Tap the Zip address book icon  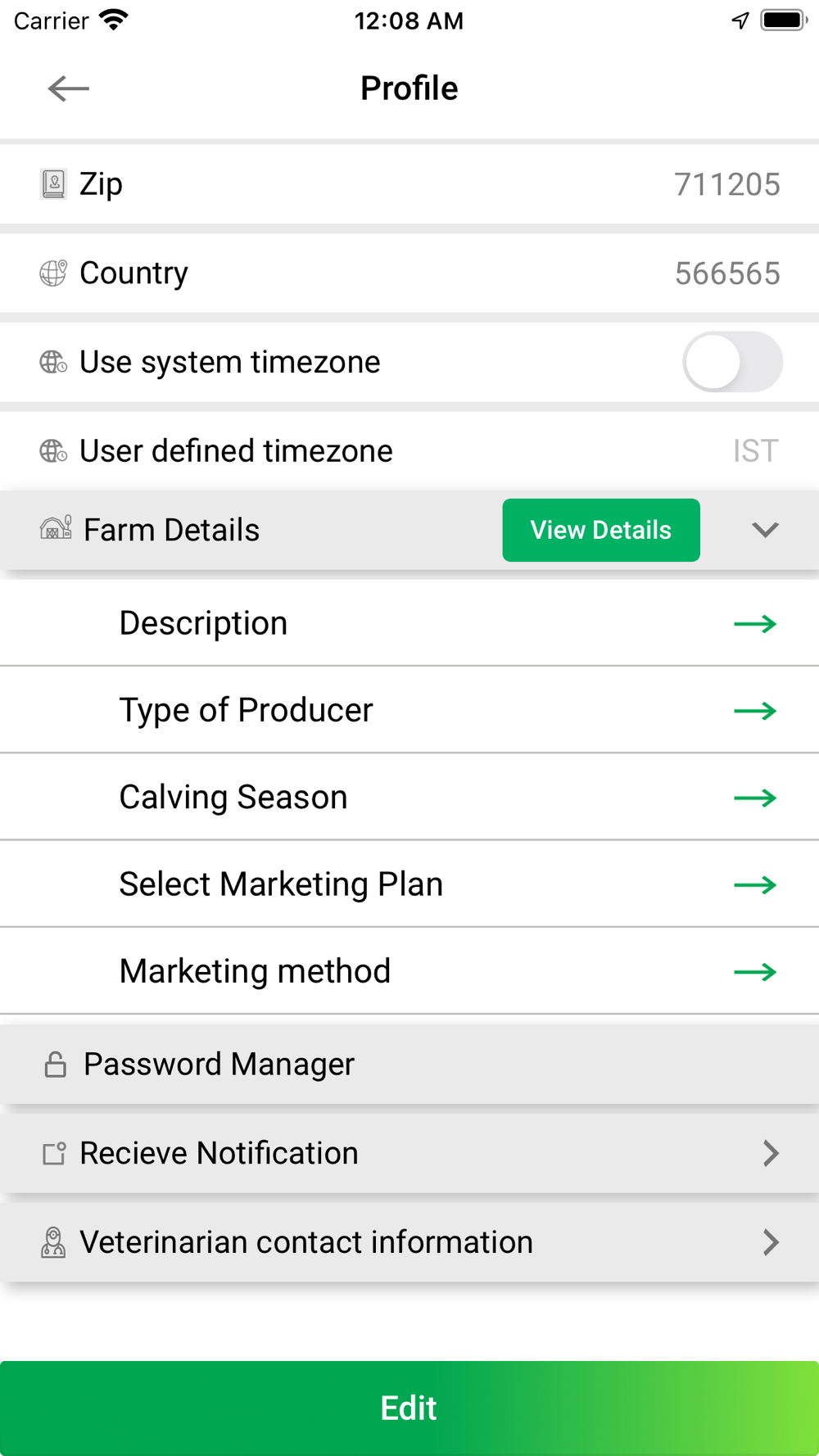point(53,184)
